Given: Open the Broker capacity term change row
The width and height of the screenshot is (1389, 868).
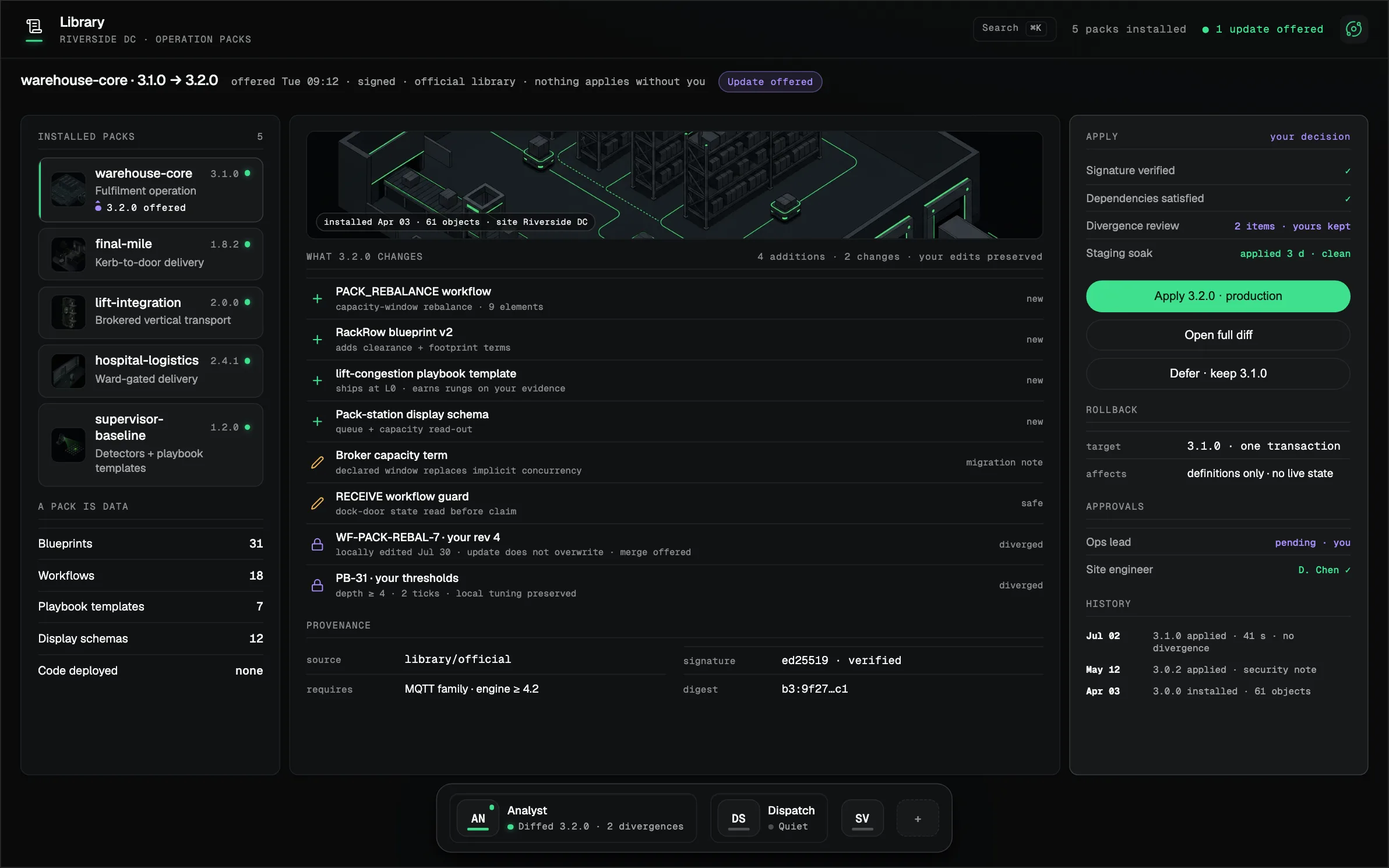Looking at the screenshot, I should [x=675, y=463].
